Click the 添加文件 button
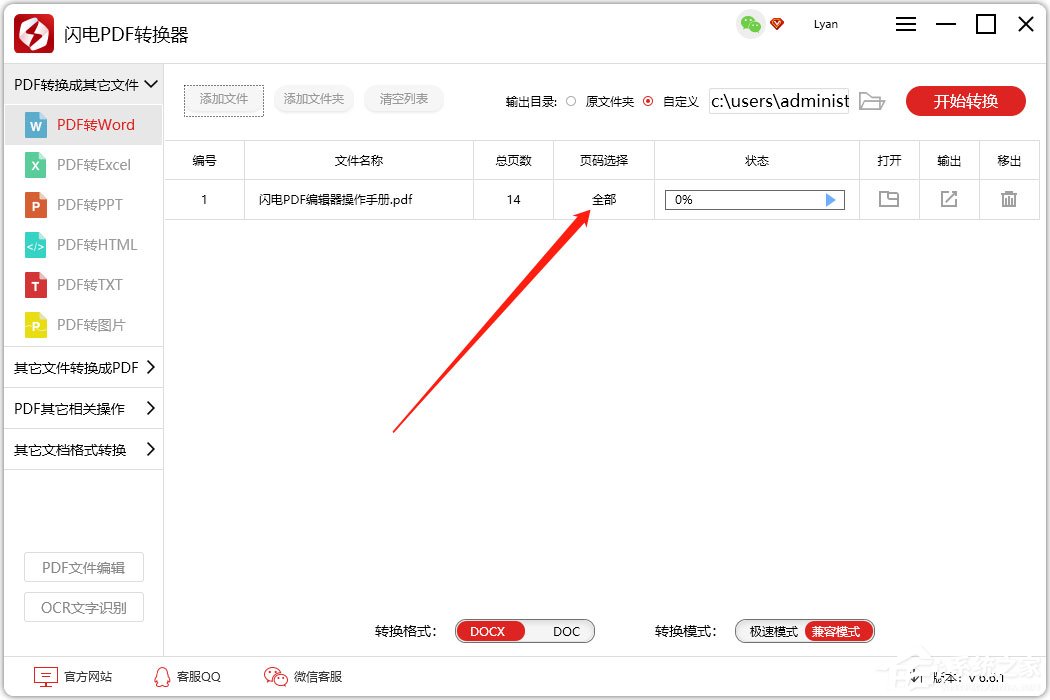This screenshot has height=700, width=1050. (x=223, y=100)
